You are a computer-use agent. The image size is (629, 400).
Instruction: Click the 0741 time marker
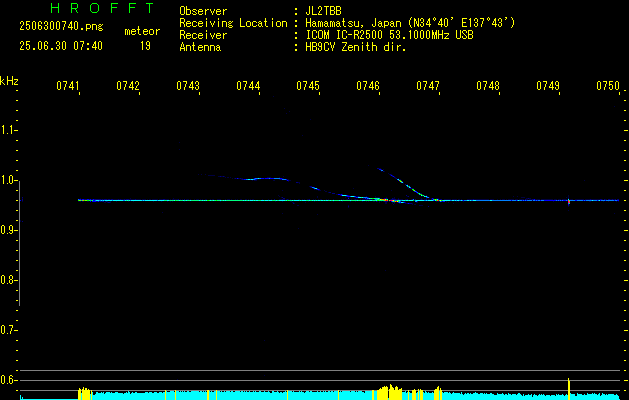click(x=67, y=86)
